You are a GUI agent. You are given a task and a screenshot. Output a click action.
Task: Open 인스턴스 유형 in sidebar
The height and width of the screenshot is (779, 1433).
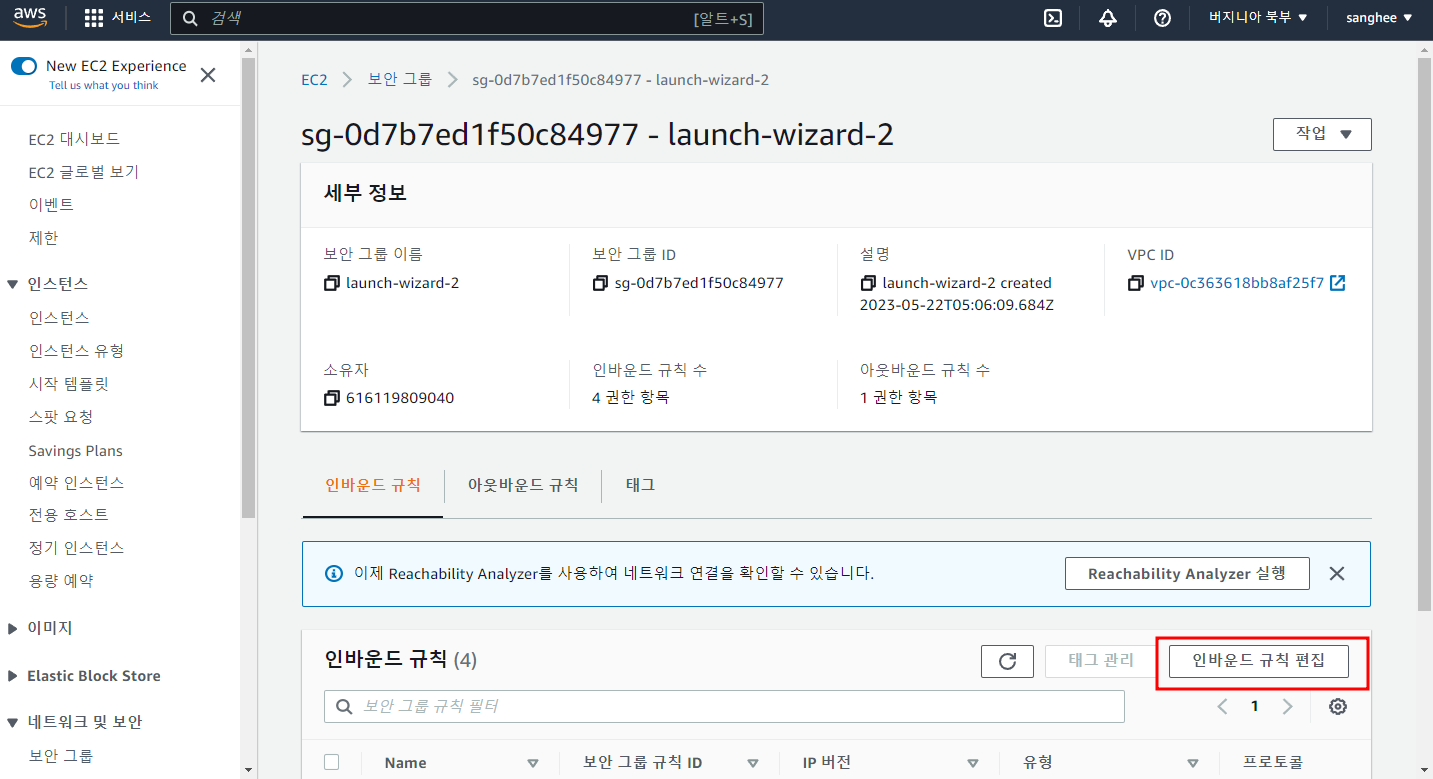[x=76, y=351]
